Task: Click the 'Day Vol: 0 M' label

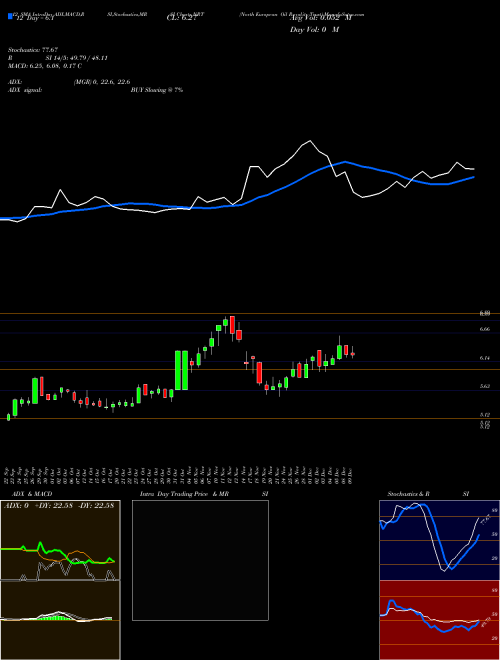Action: (x=314, y=29)
